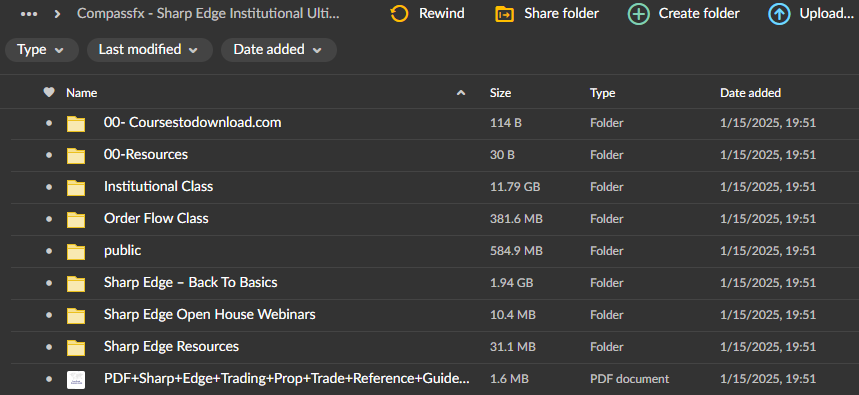Viewport: 859px width, 395px height.
Task: Click the Upload arrow icon
Action: click(x=779, y=14)
